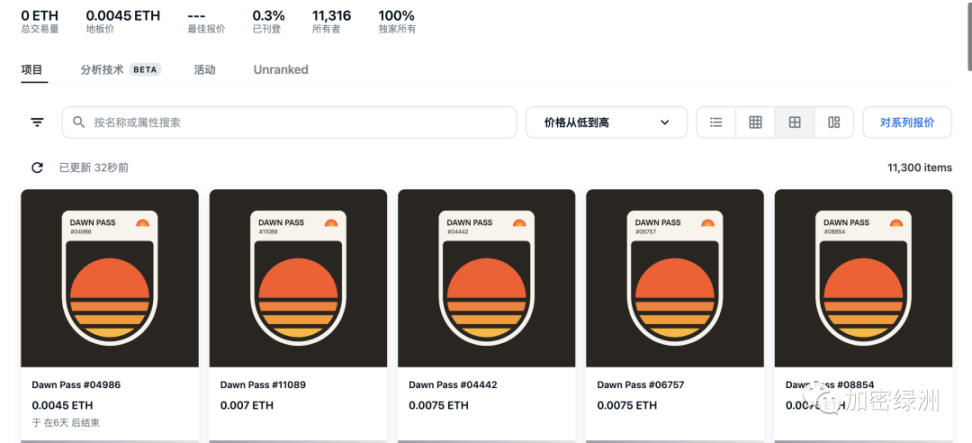This screenshot has height=443, width=972.
Task: Open Dawn Pass #04442 thumbnail
Action: pos(487,278)
